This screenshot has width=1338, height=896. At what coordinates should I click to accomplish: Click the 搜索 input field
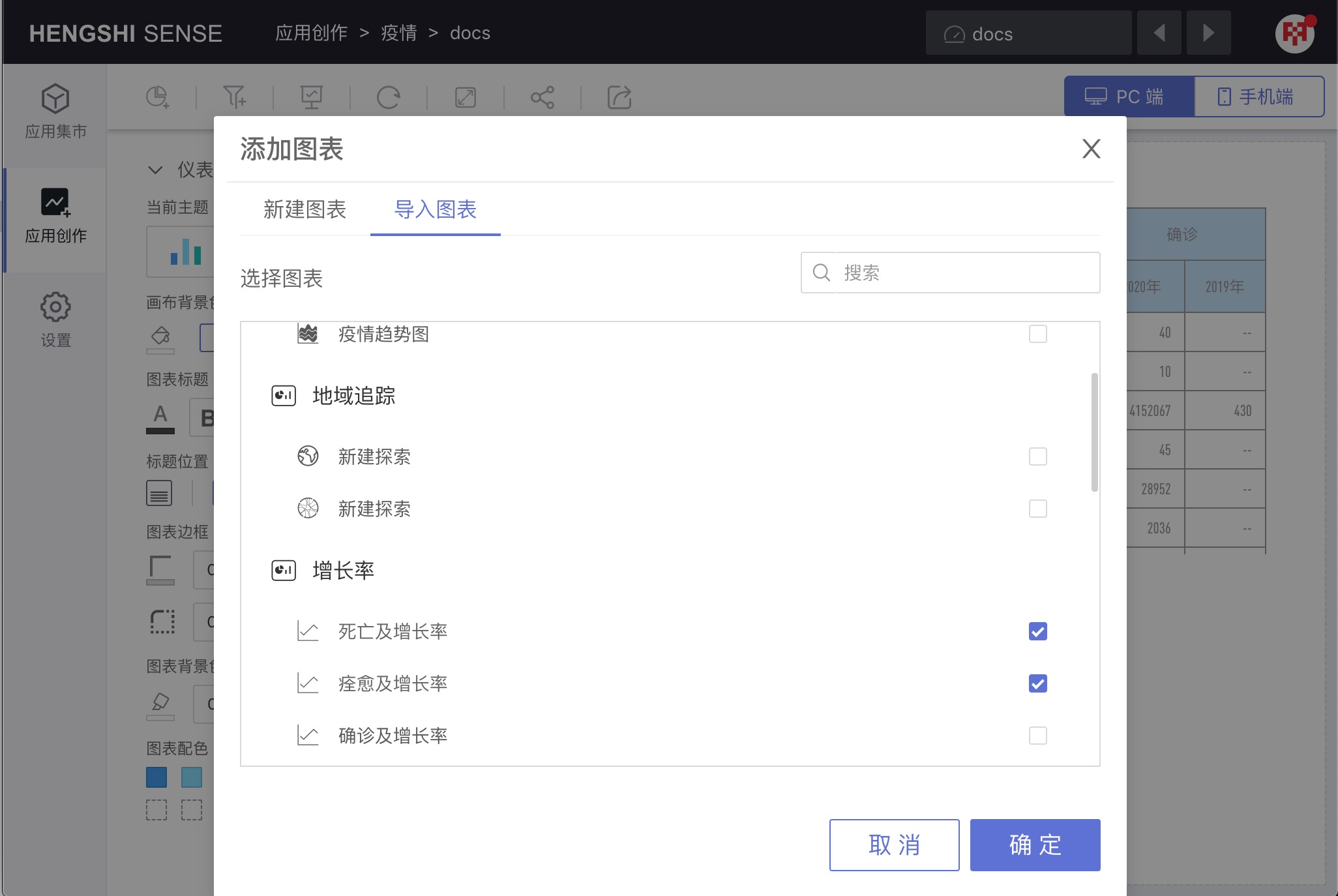(x=951, y=273)
